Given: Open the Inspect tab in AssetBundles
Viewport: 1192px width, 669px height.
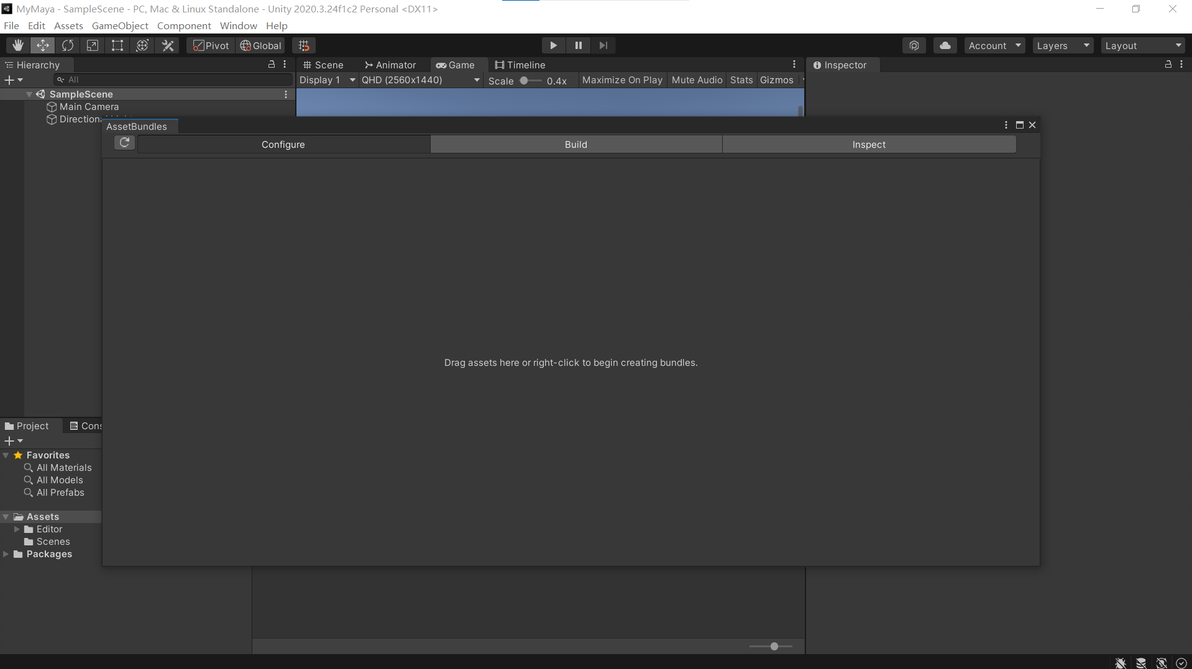Looking at the screenshot, I should (x=869, y=144).
